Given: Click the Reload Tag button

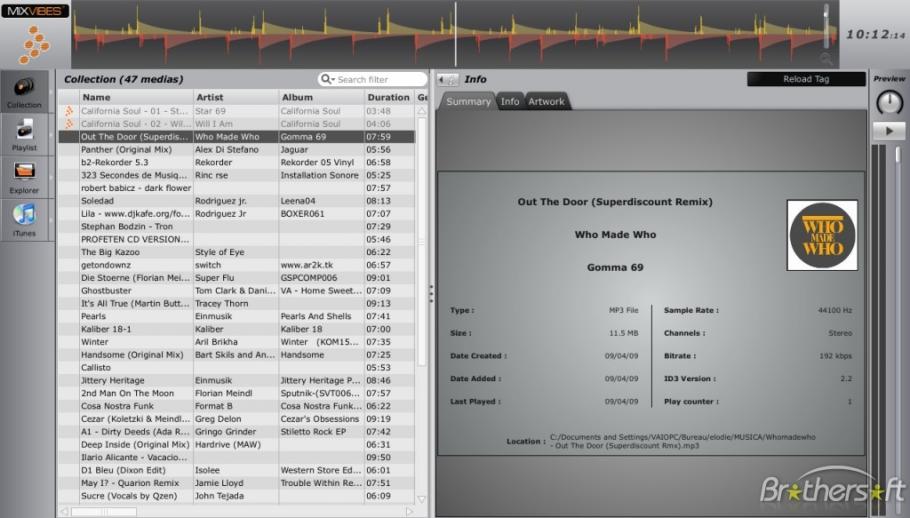Looking at the screenshot, I should pyautogui.click(x=806, y=79).
